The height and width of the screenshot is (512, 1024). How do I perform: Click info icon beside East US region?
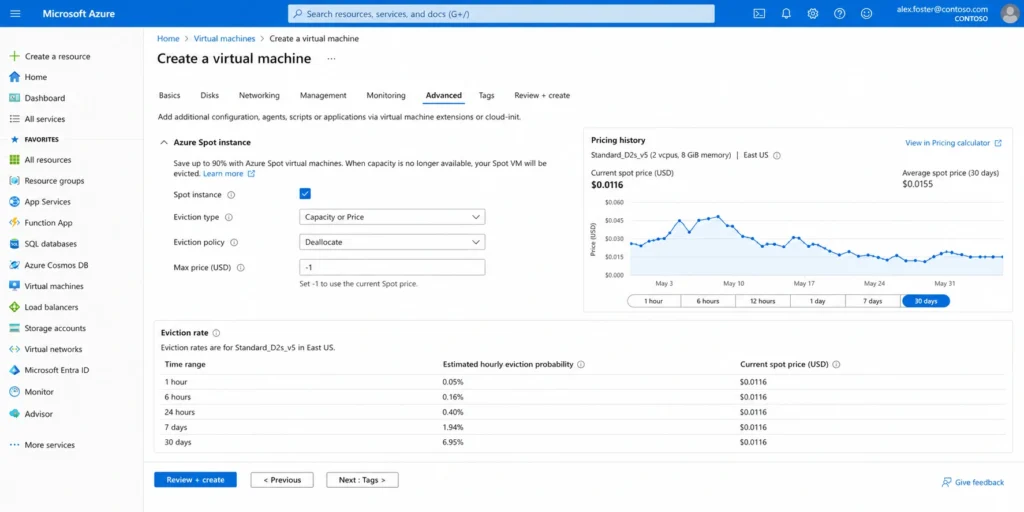click(x=776, y=155)
